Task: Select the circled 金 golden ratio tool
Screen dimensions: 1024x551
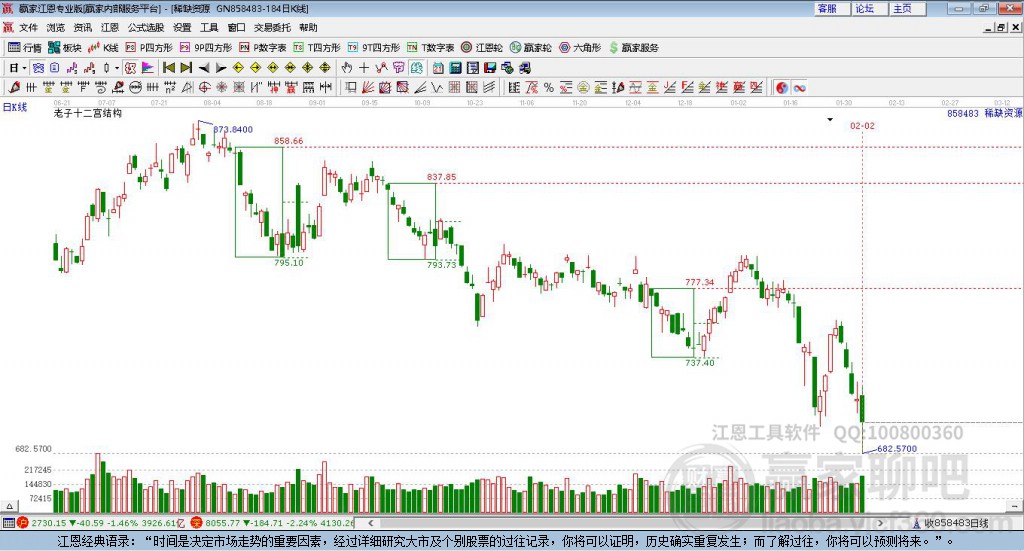Action: tap(583, 87)
